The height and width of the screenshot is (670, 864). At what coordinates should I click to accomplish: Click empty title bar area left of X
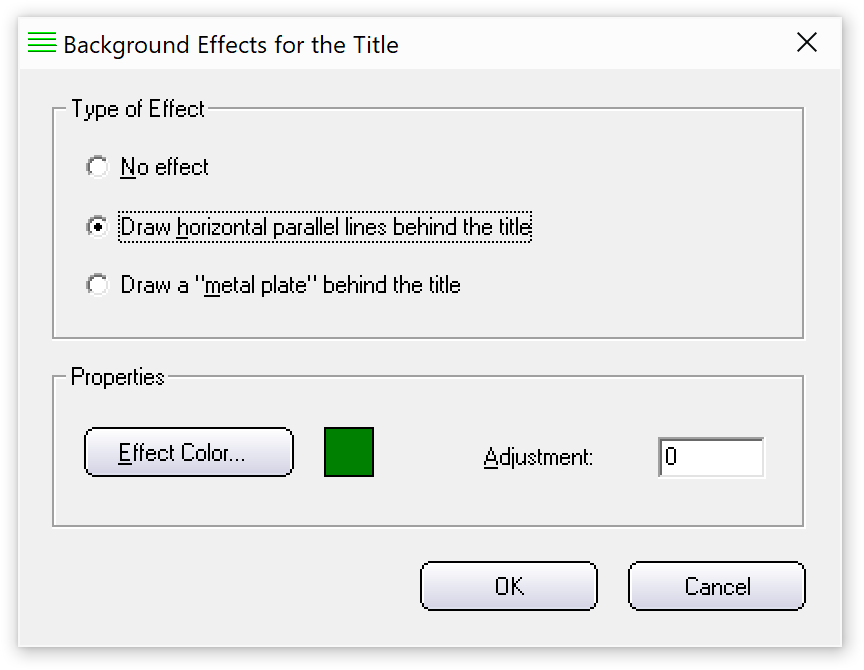pos(595,43)
